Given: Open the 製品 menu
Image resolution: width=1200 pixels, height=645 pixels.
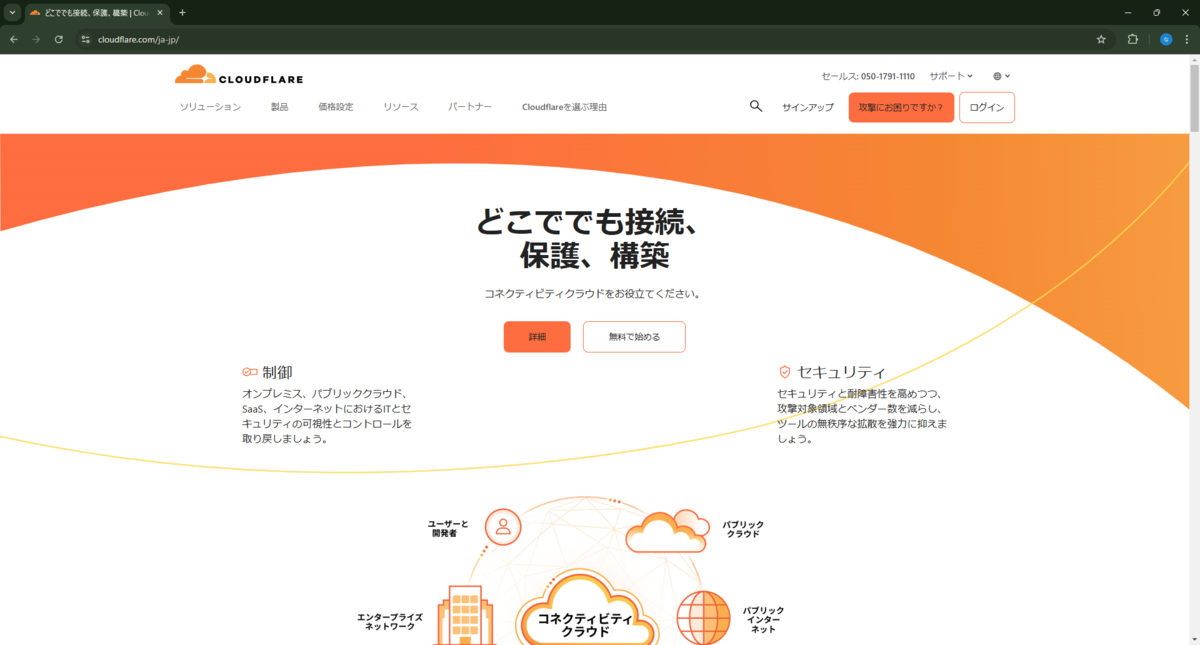Looking at the screenshot, I should pos(279,107).
